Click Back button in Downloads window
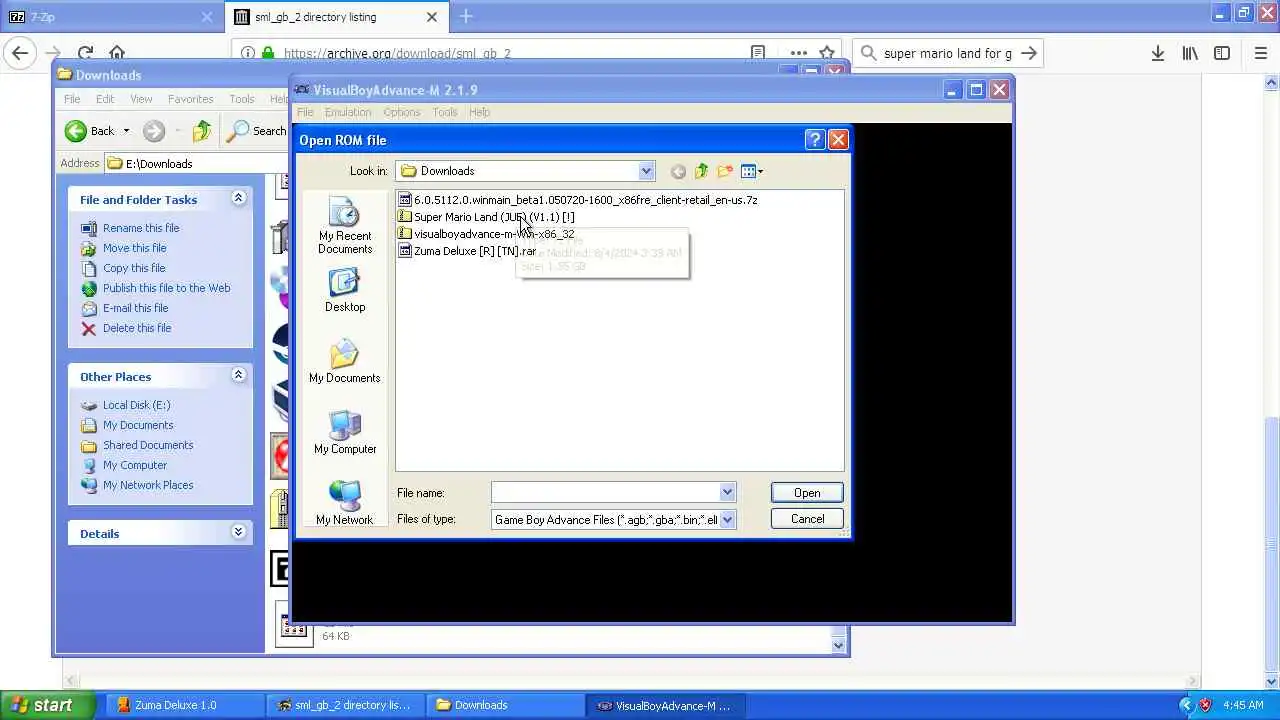1280x720 pixels. 90,131
